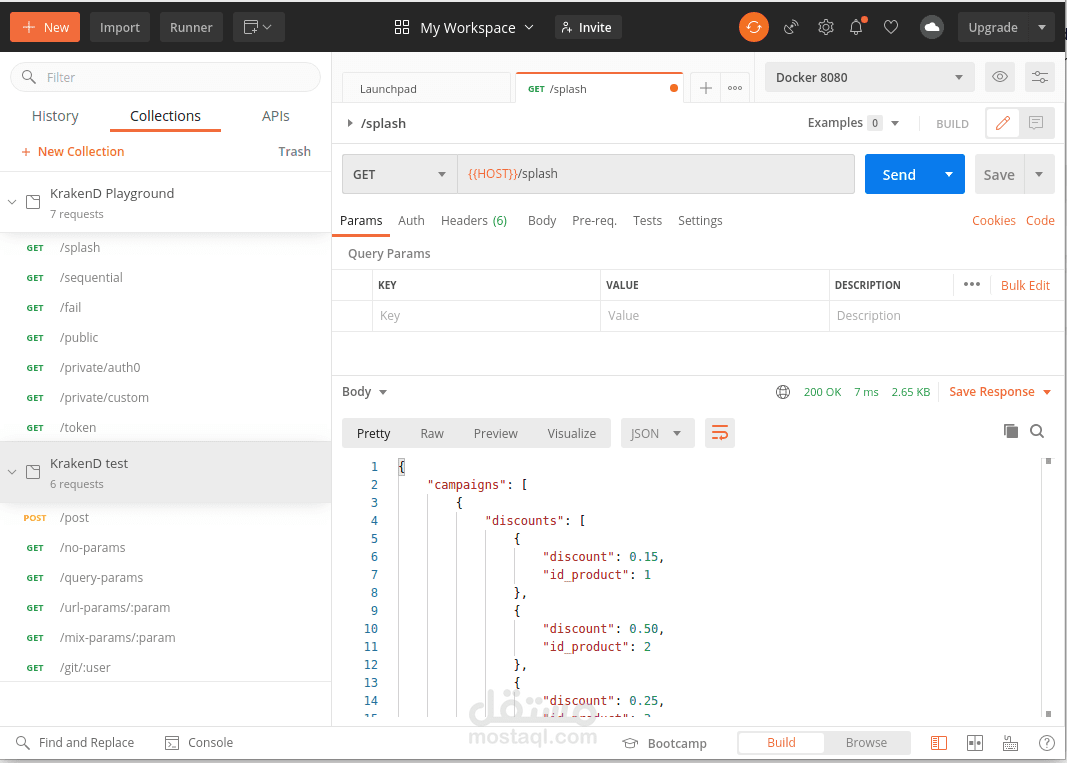Open Examples dropdown
This screenshot has width=1067, height=763.
853,123
